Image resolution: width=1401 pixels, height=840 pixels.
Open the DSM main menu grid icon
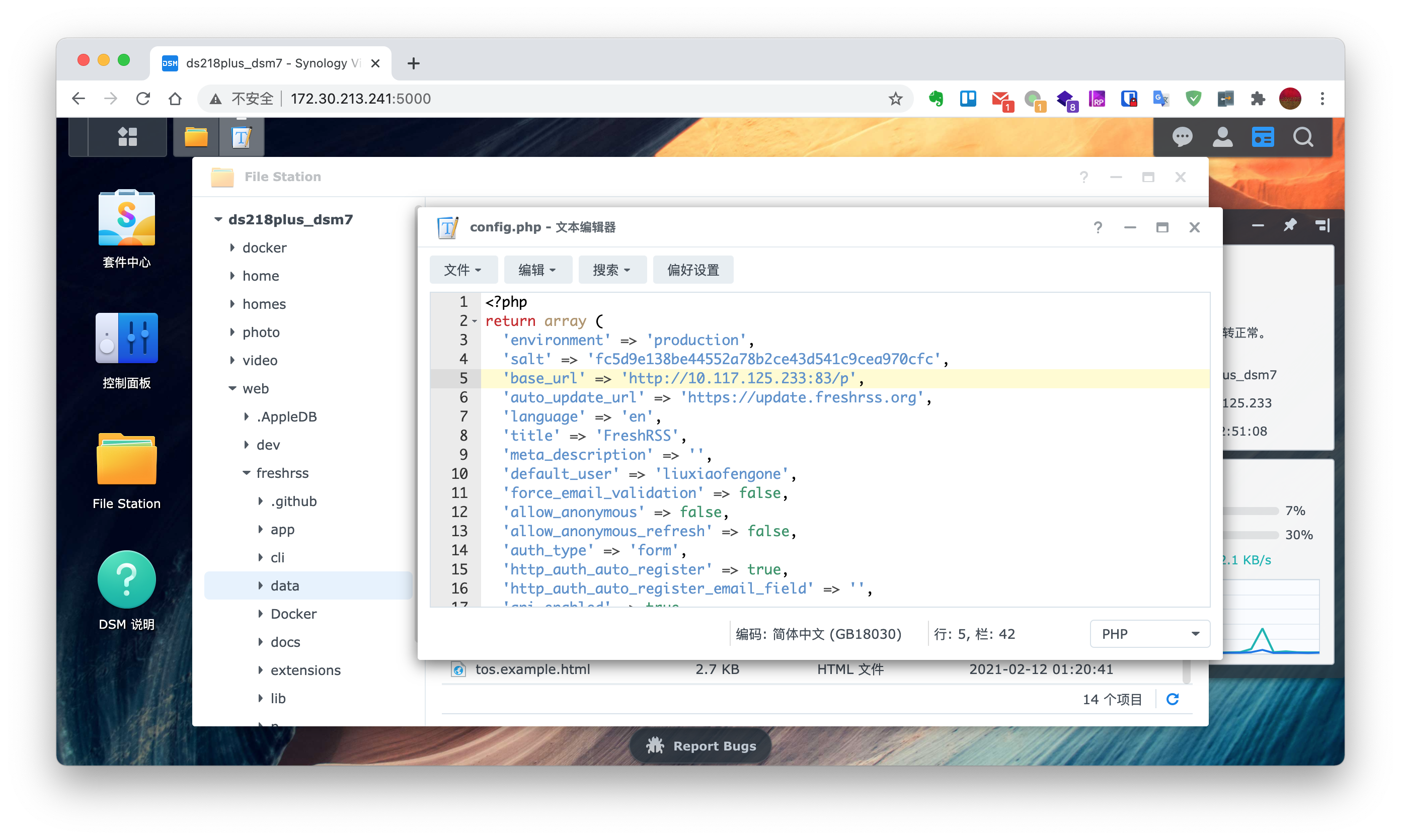click(x=127, y=136)
